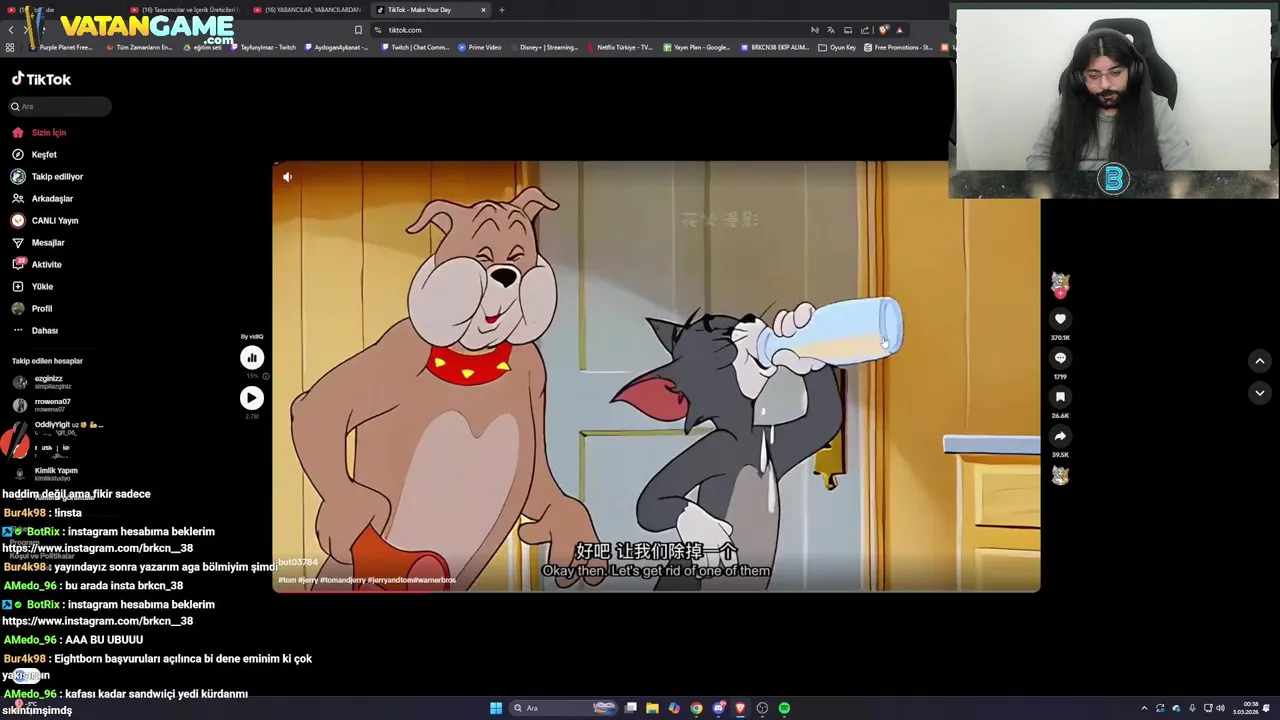Open TikTok home via the logo

click(41, 79)
